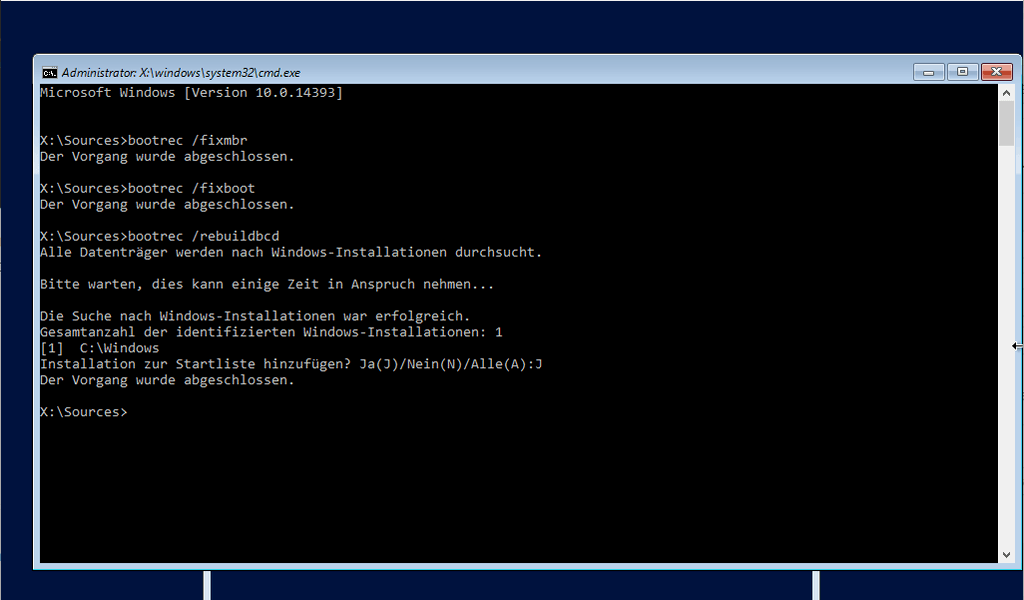Viewport: 1024px width, 600px height.
Task: Click the bootrec /rebuildbcd command line
Action: point(159,236)
